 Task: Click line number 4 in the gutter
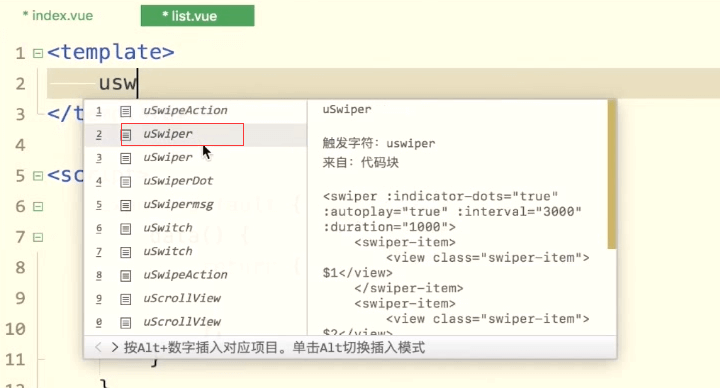click(20, 145)
